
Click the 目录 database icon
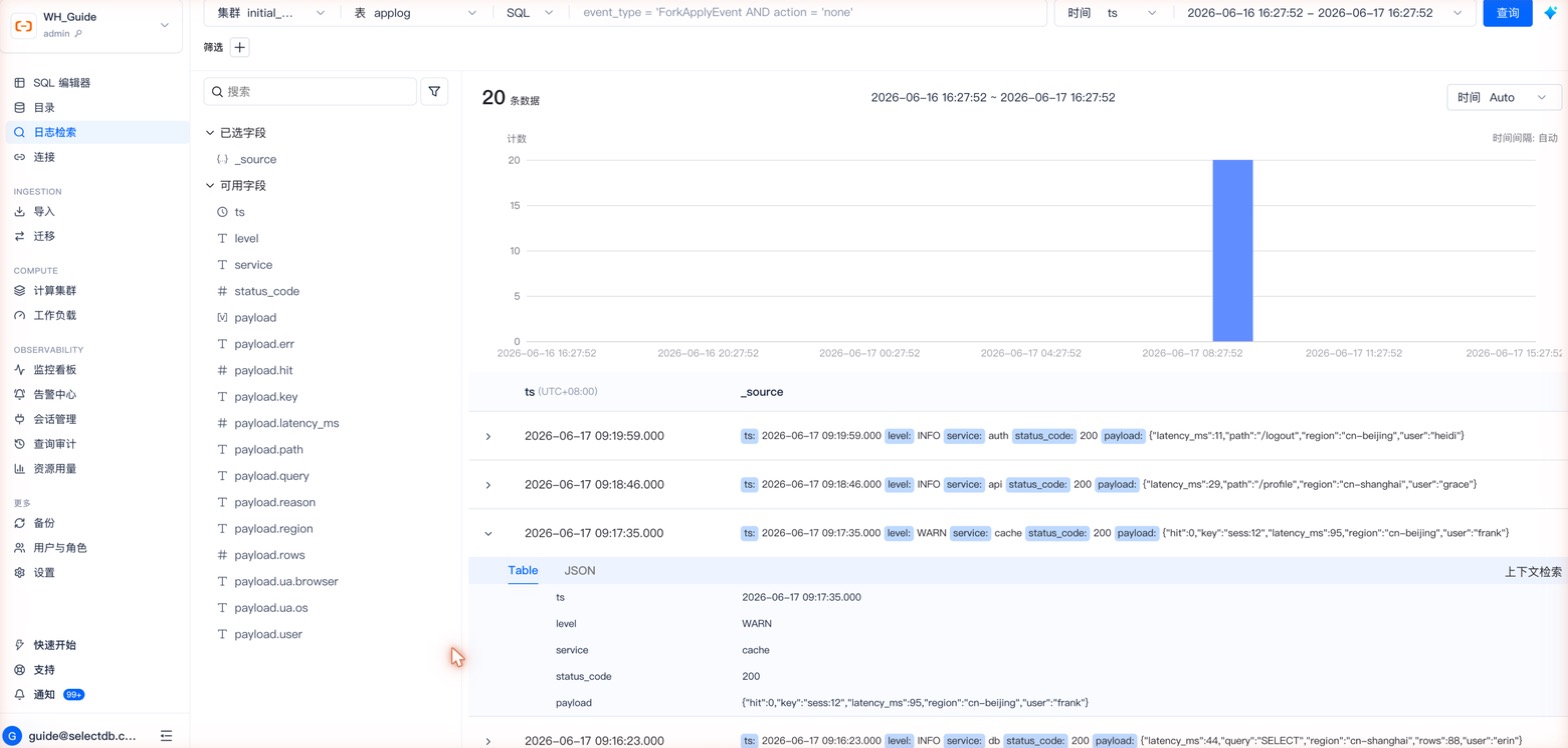coord(19,107)
